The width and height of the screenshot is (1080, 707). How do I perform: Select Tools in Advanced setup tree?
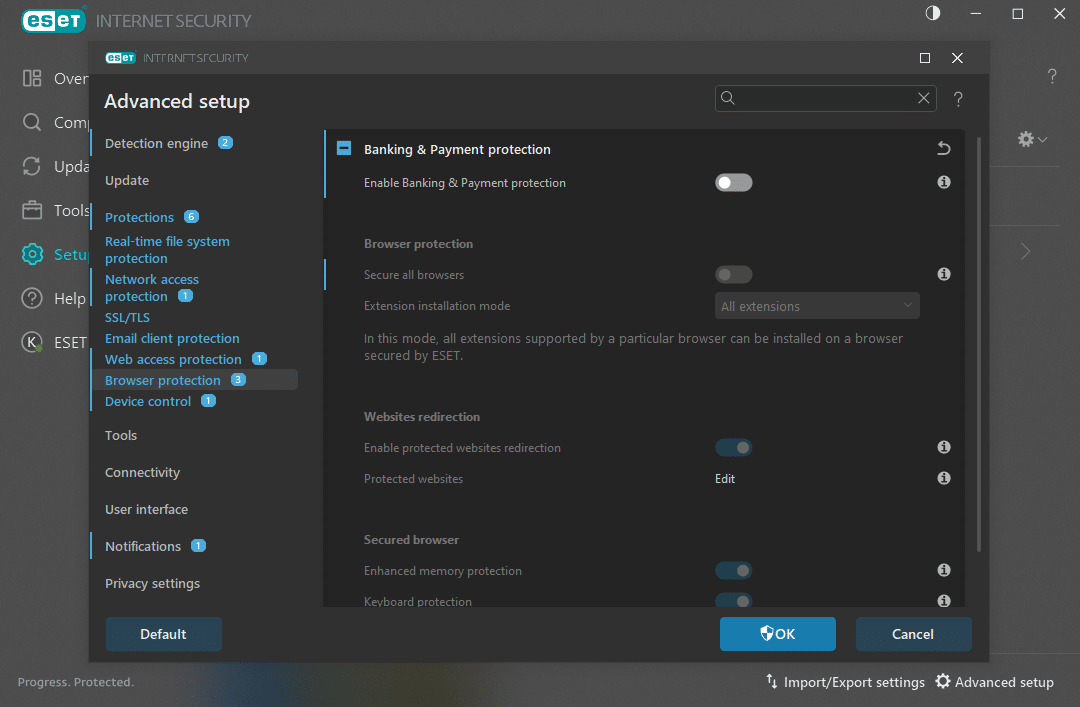[121, 436]
